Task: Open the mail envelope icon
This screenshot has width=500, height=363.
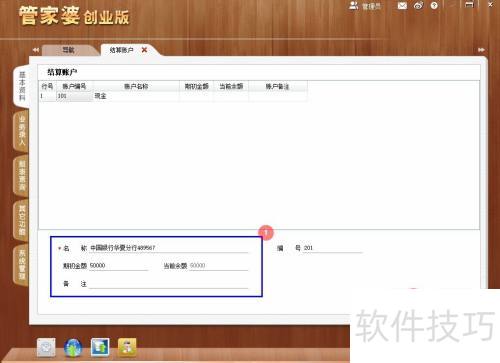Action: pos(402,6)
